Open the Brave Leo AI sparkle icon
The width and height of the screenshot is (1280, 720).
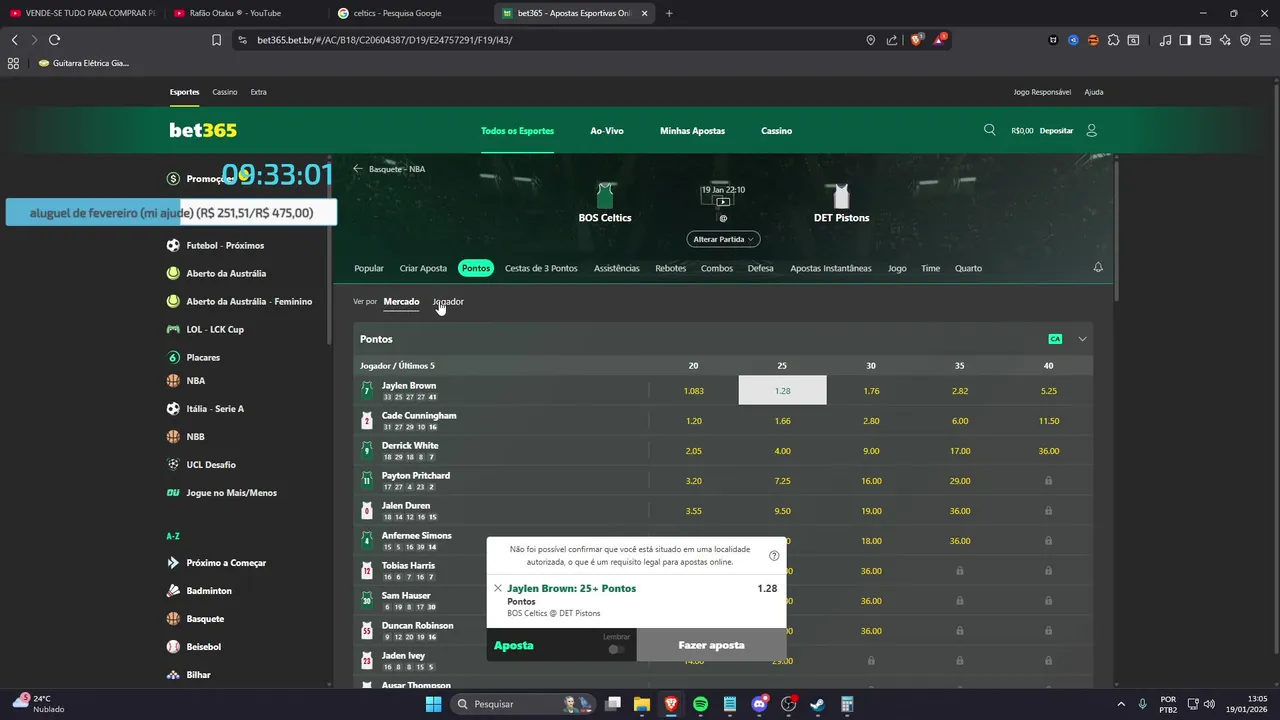coord(1225,40)
